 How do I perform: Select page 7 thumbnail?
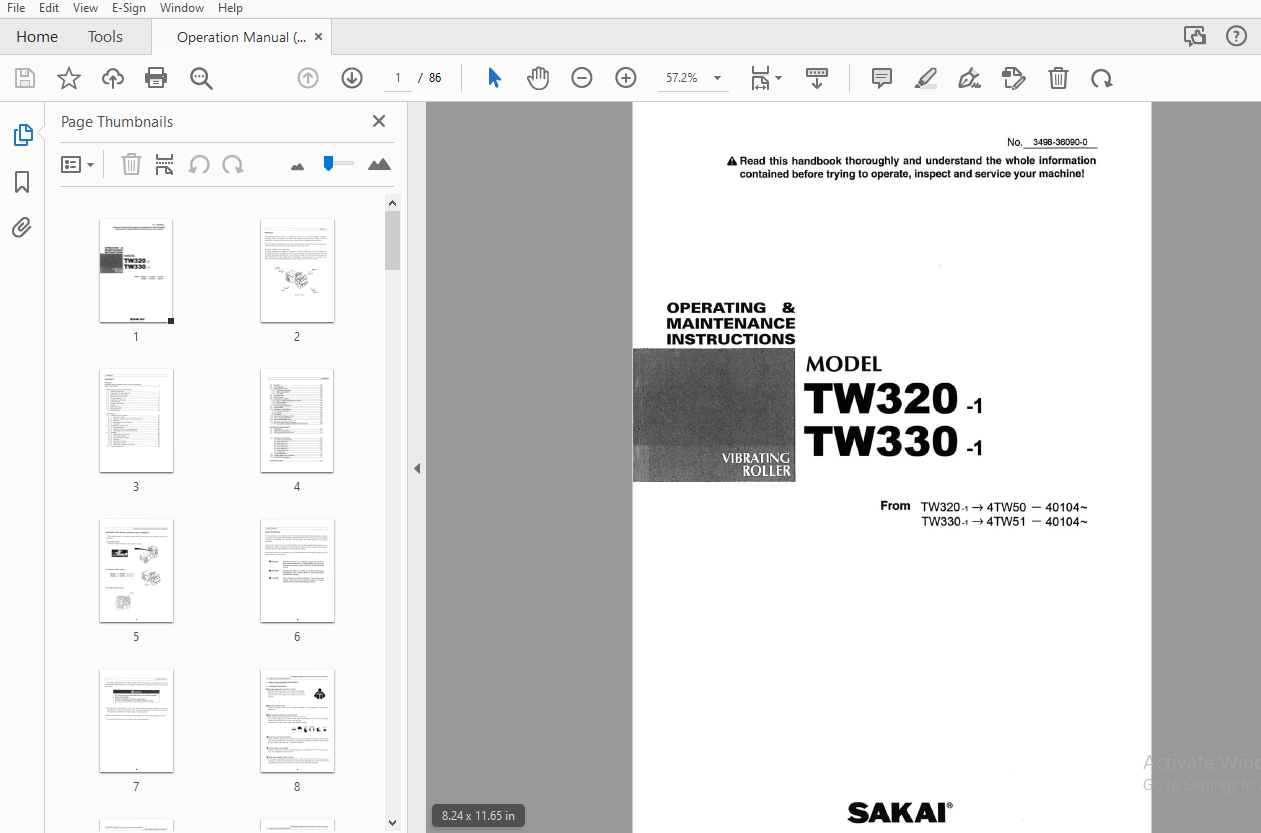(x=136, y=721)
